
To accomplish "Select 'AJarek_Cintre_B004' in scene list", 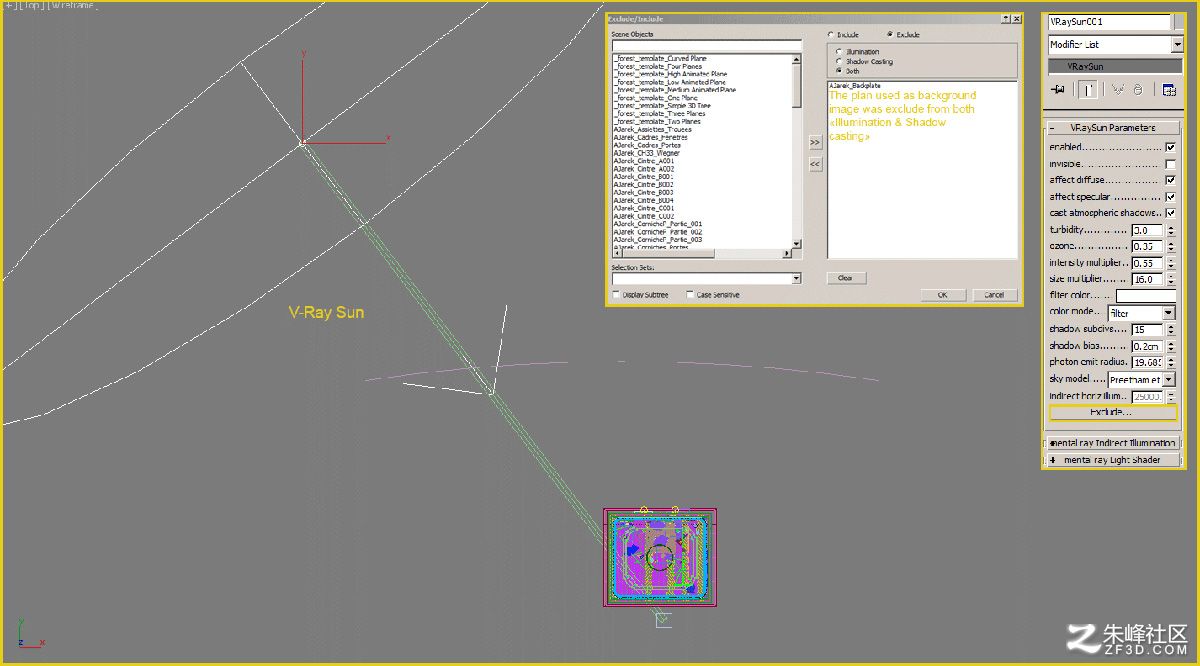I will [x=643, y=200].
